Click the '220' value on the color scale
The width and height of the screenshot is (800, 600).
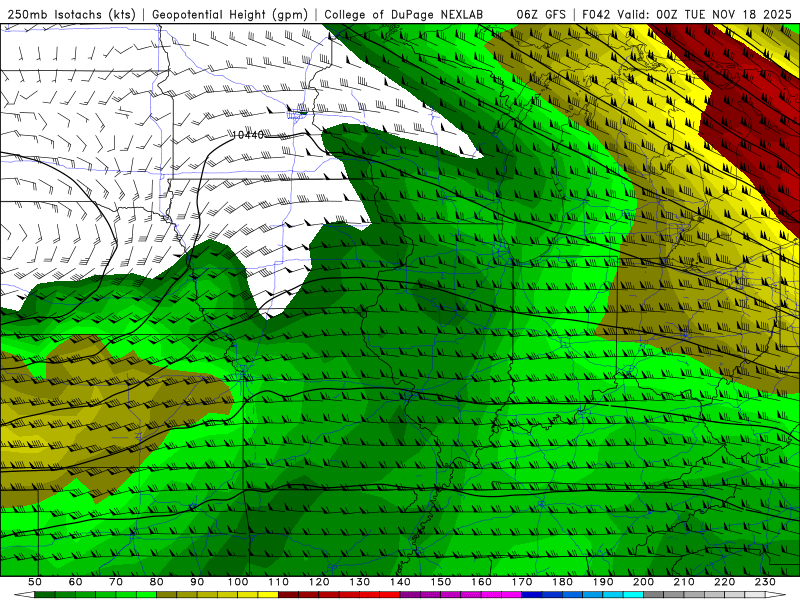click(x=724, y=582)
